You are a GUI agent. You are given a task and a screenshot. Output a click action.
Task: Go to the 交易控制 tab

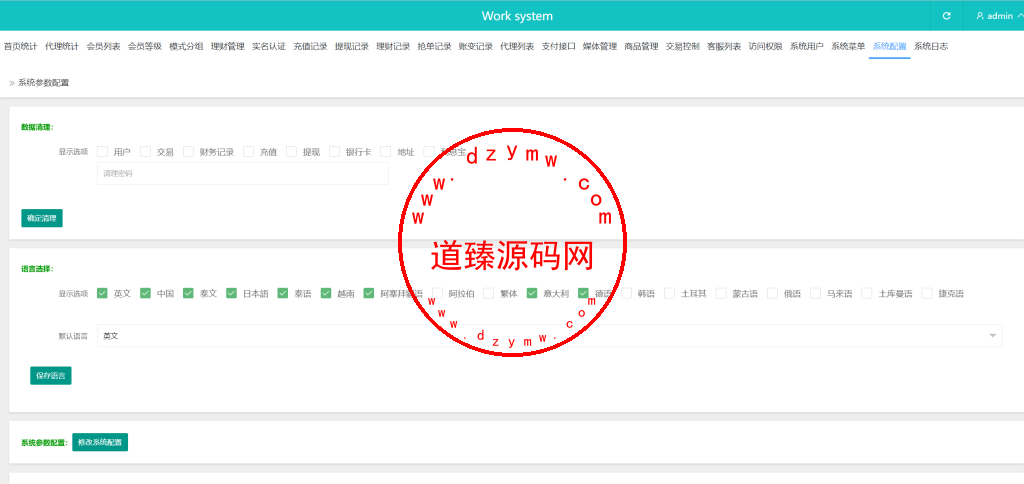pyautogui.click(x=682, y=46)
